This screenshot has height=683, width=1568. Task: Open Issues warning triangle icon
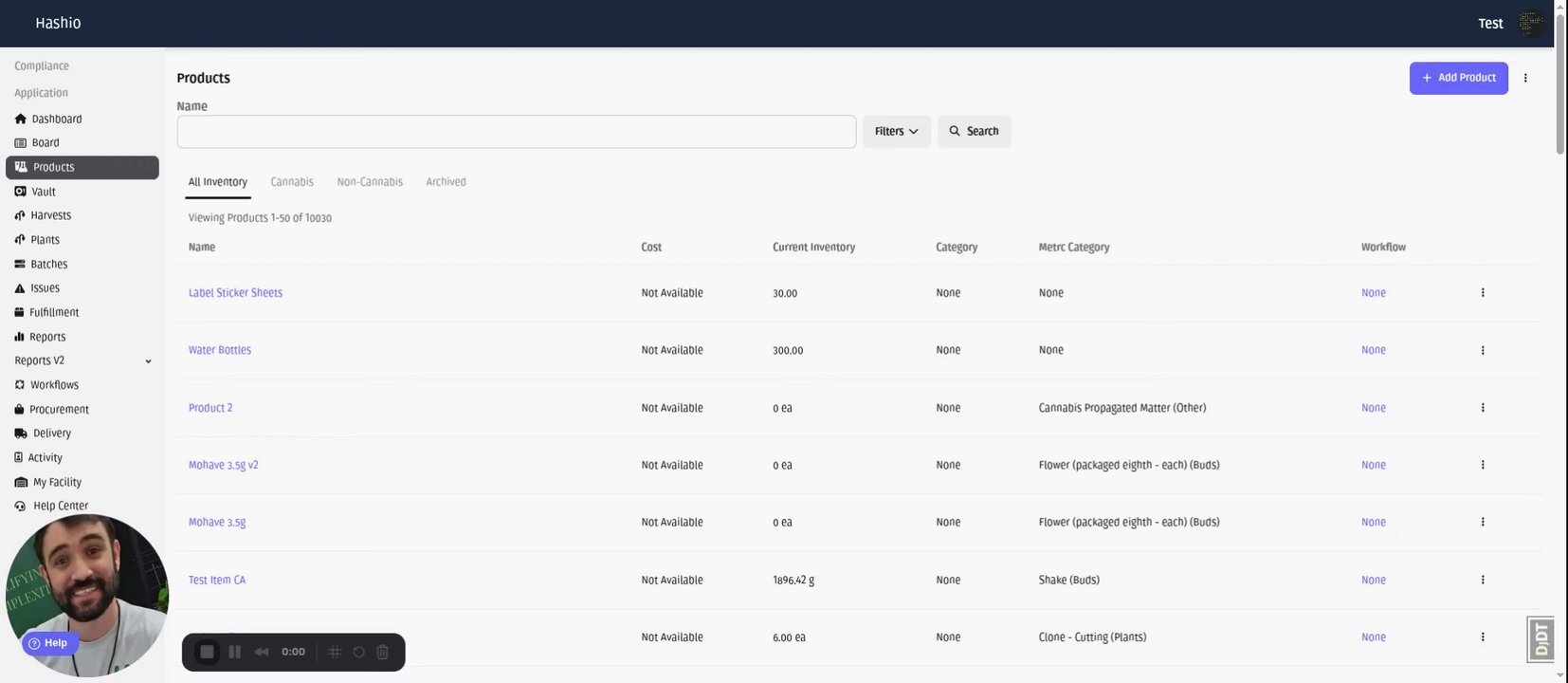[x=20, y=288]
